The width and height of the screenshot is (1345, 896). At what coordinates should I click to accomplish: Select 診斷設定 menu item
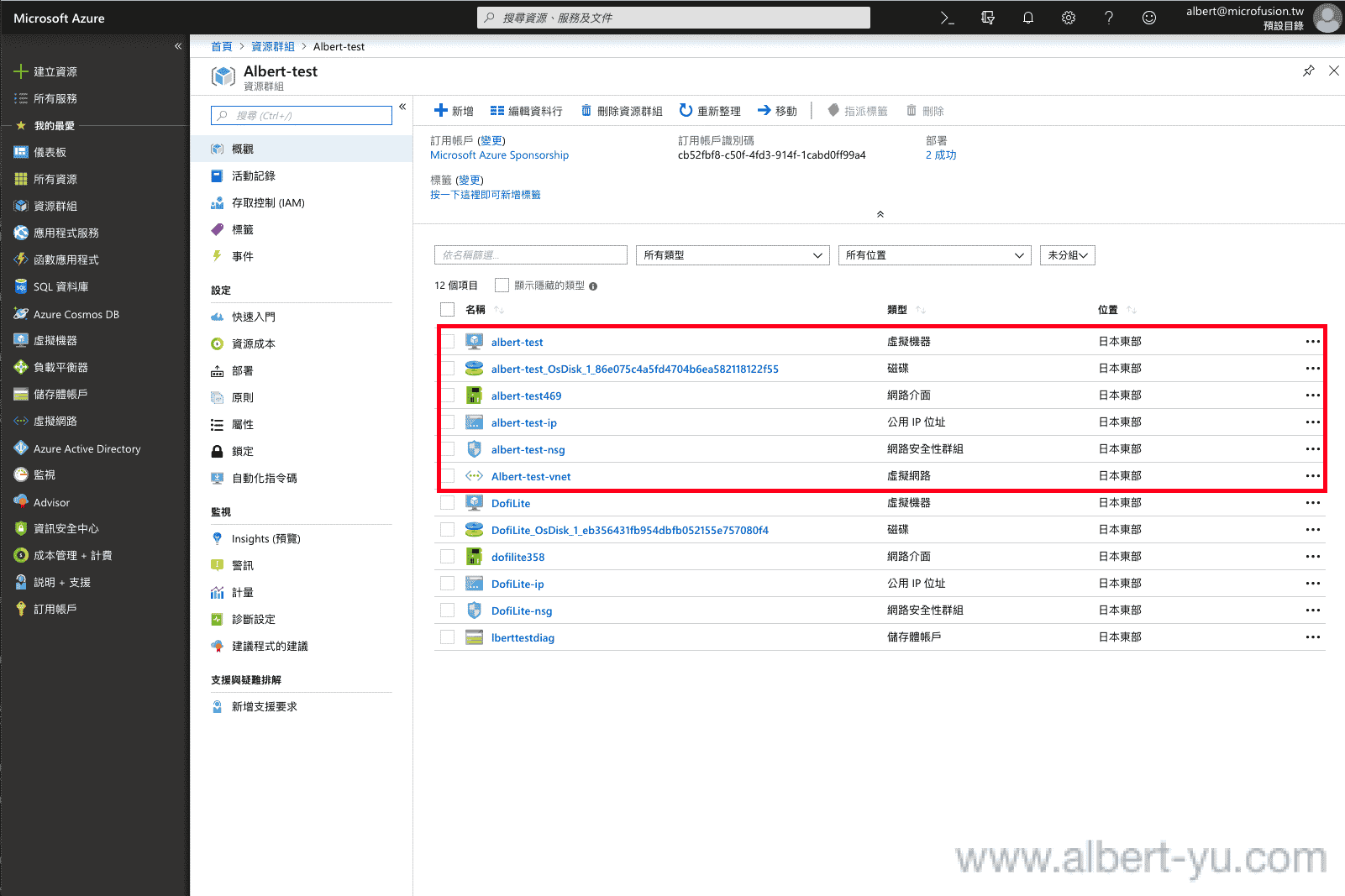(x=302, y=619)
